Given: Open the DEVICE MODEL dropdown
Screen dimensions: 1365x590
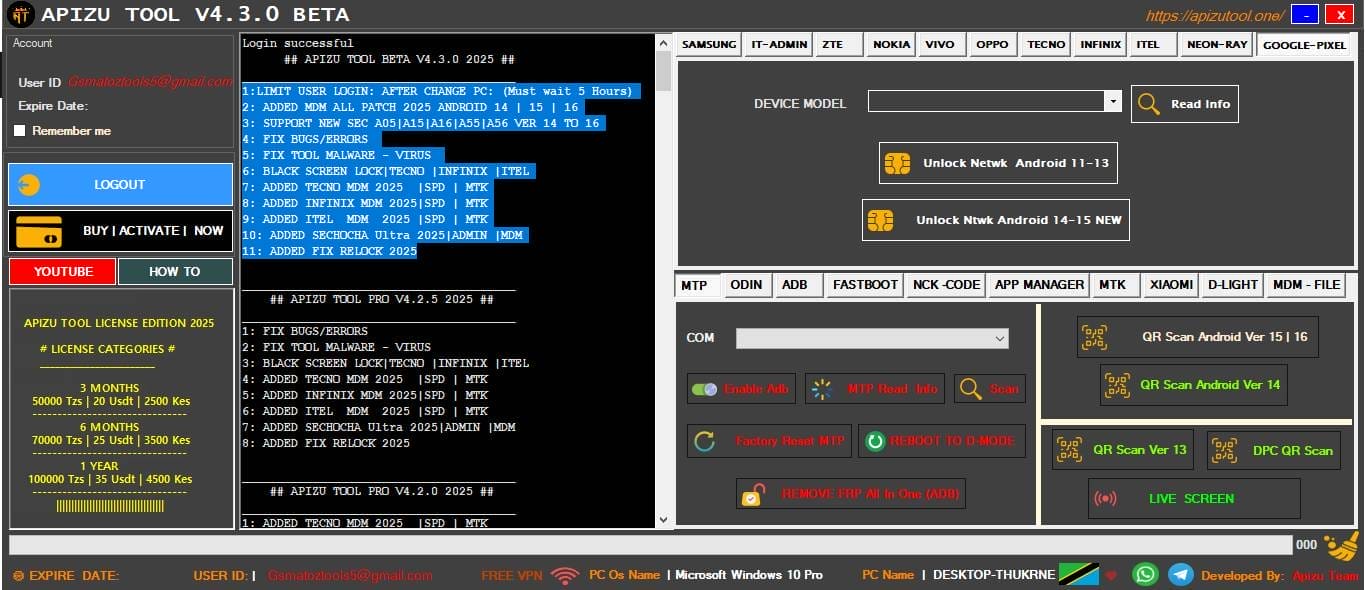Looking at the screenshot, I should pos(1113,103).
